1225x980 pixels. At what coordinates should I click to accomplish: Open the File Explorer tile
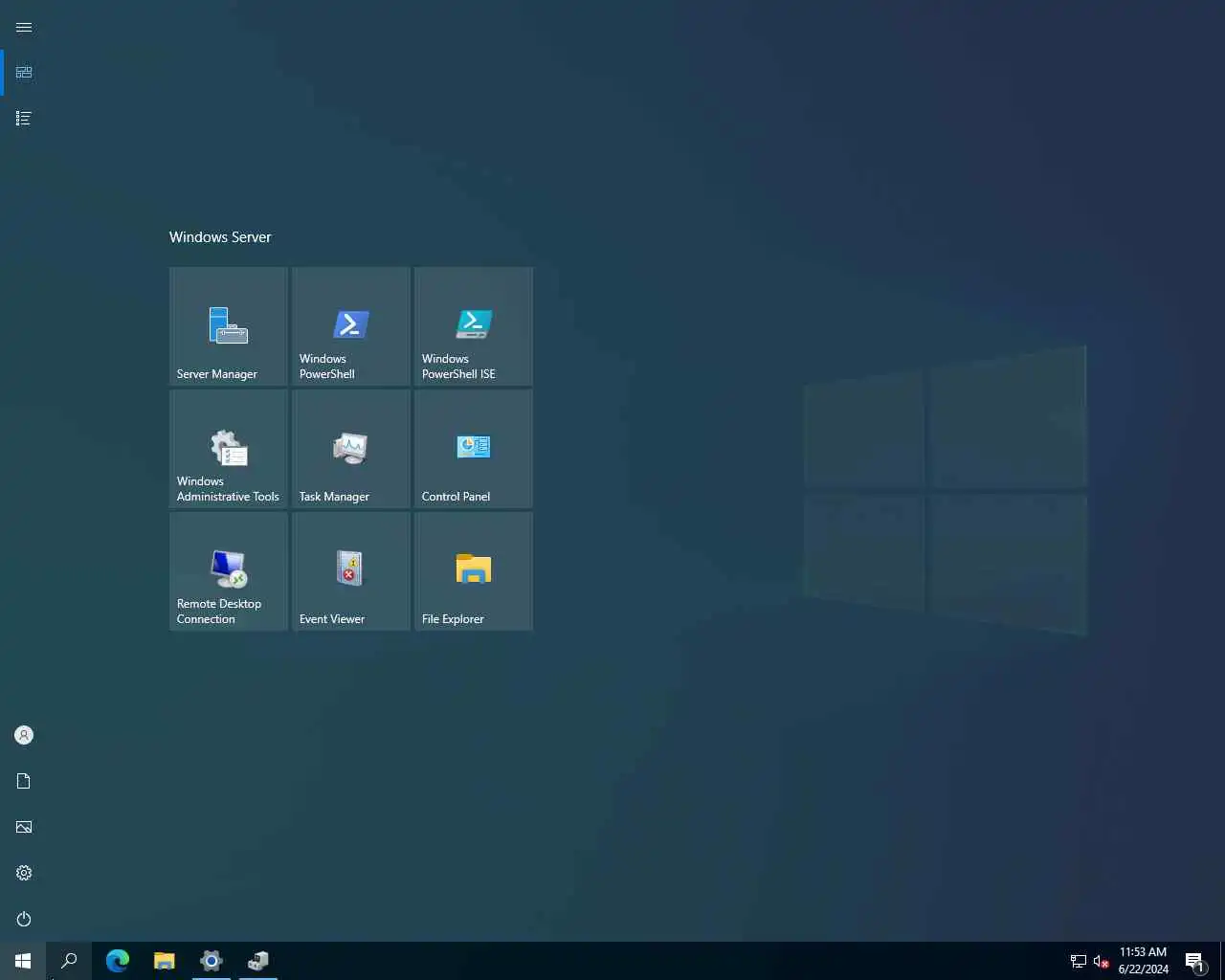tap(474, 571)
